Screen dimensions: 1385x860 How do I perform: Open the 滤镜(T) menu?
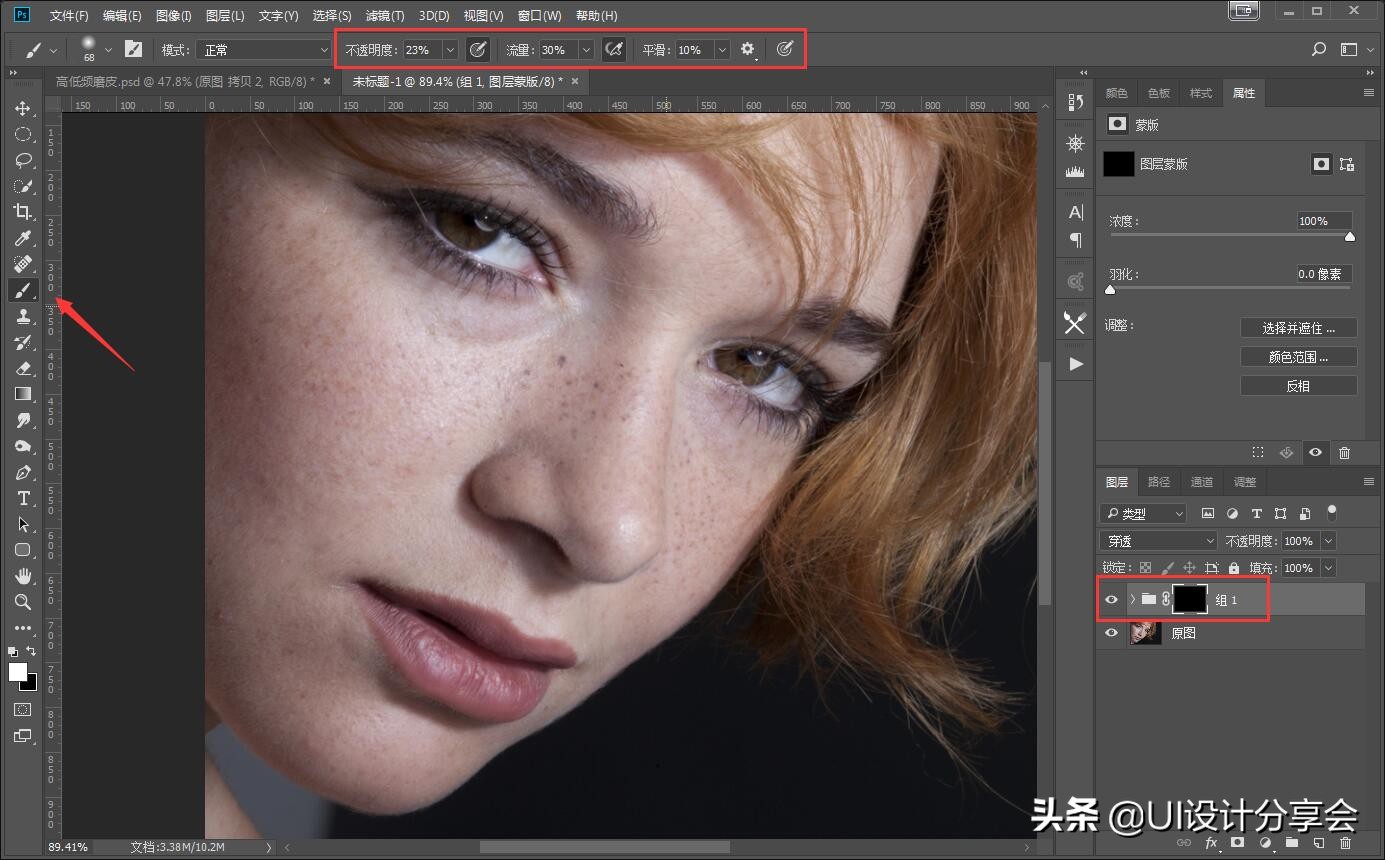point(385,16)
